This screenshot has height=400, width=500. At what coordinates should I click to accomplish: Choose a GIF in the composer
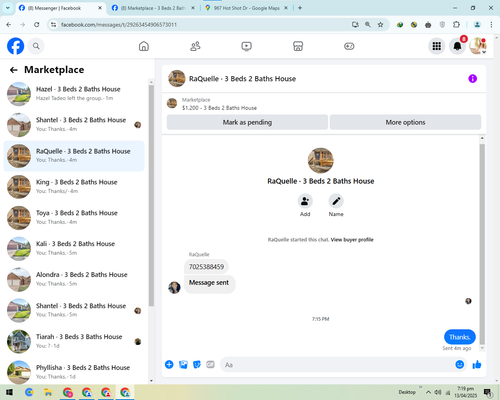(210, 364)
